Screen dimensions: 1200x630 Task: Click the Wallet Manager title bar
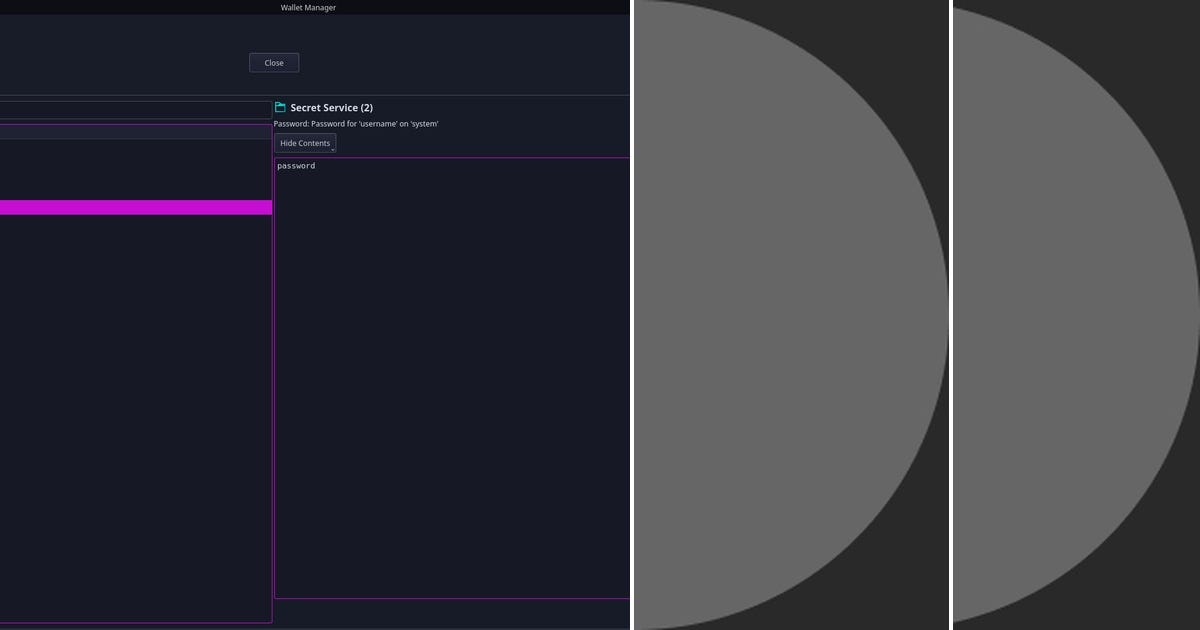click(x=306, y=7)
